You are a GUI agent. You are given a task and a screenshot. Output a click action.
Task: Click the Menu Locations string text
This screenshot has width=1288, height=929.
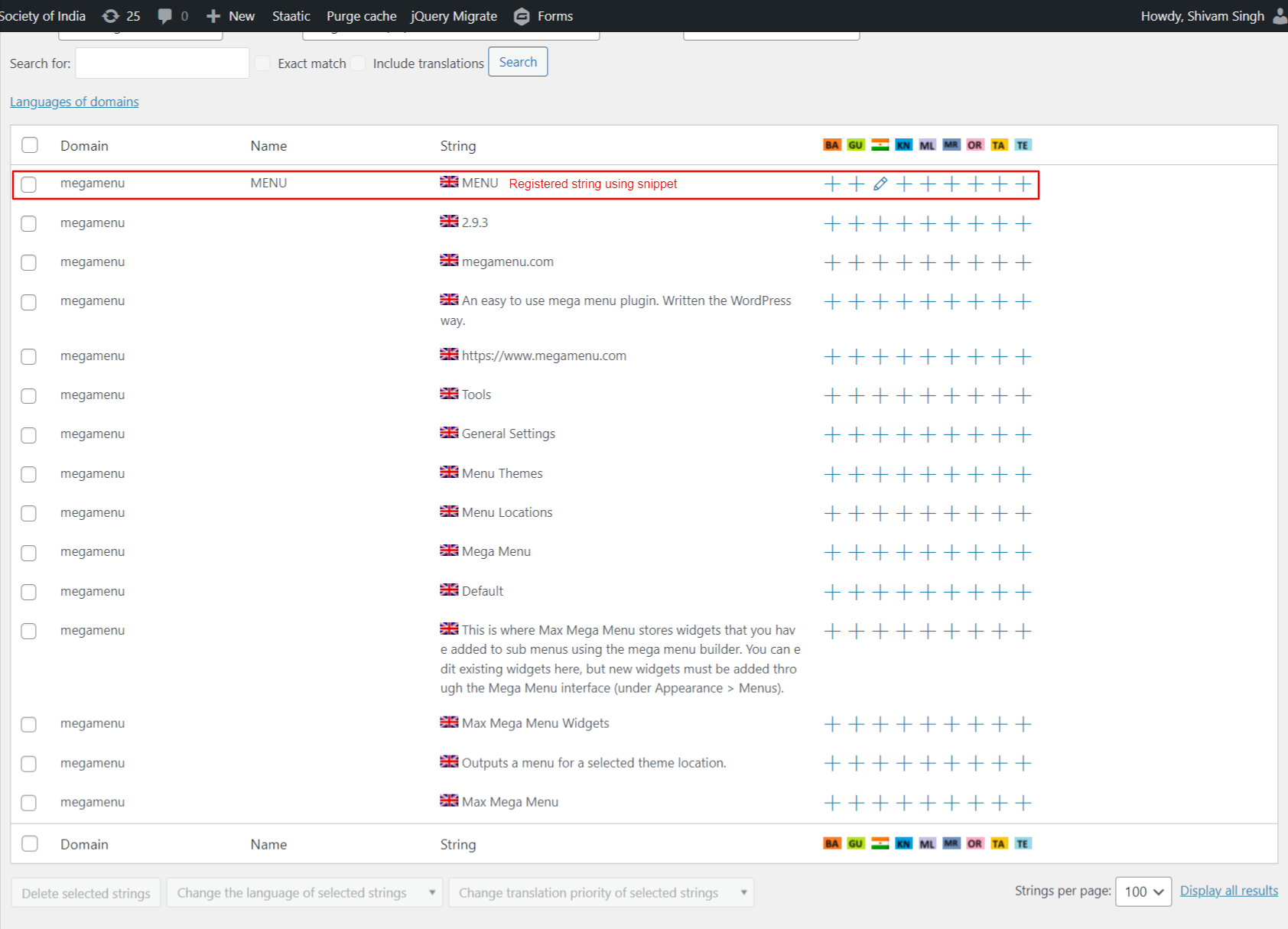pos(506,512)
